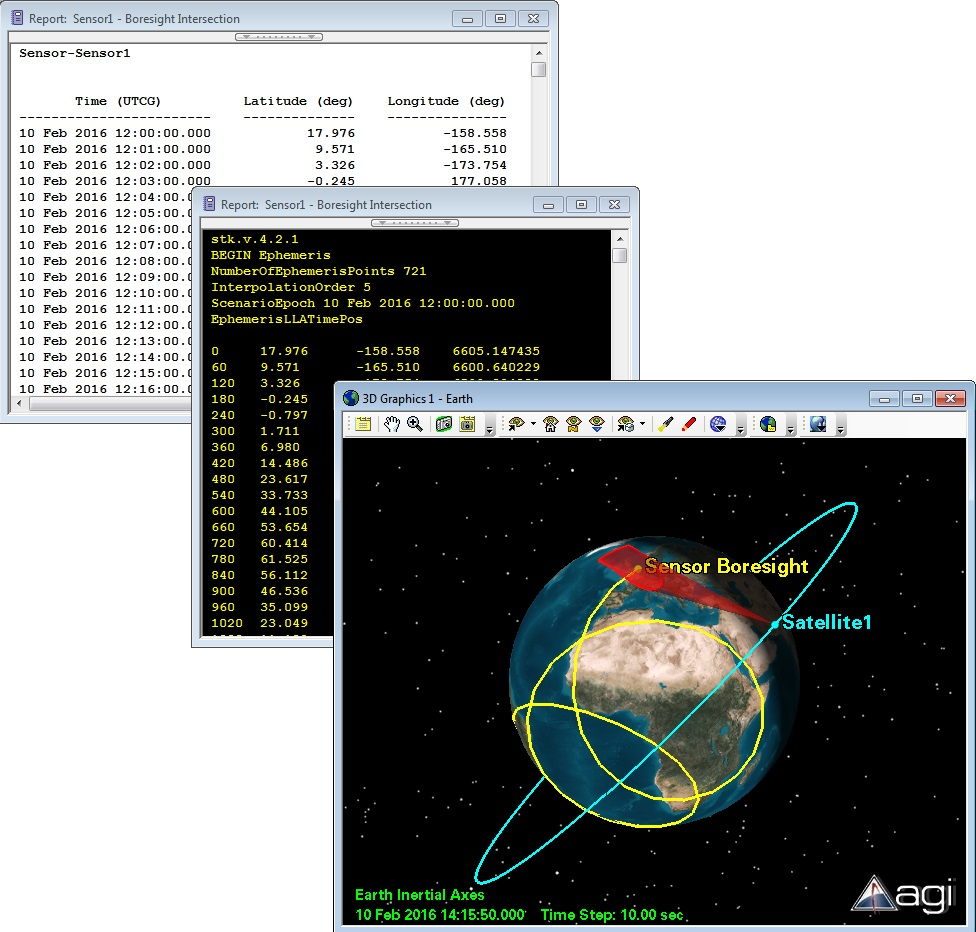
Task: Click the Home View eye icon
Action: [550, 424]
